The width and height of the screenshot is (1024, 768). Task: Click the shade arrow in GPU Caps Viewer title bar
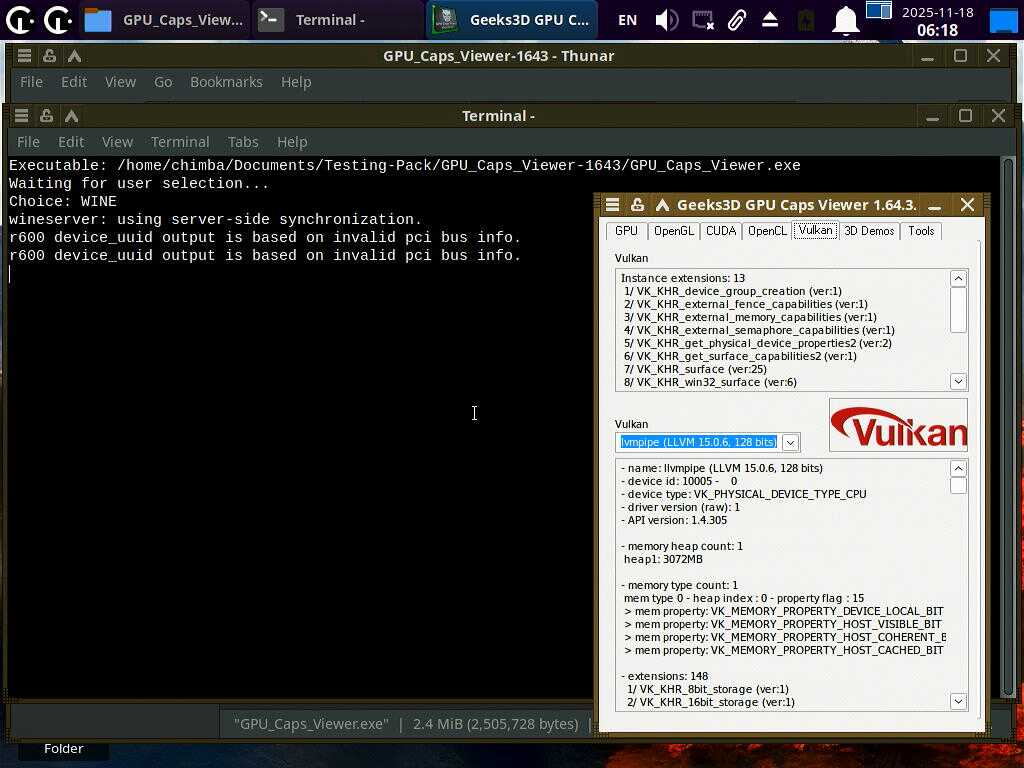pyautogui.click(x=662, y=204)
